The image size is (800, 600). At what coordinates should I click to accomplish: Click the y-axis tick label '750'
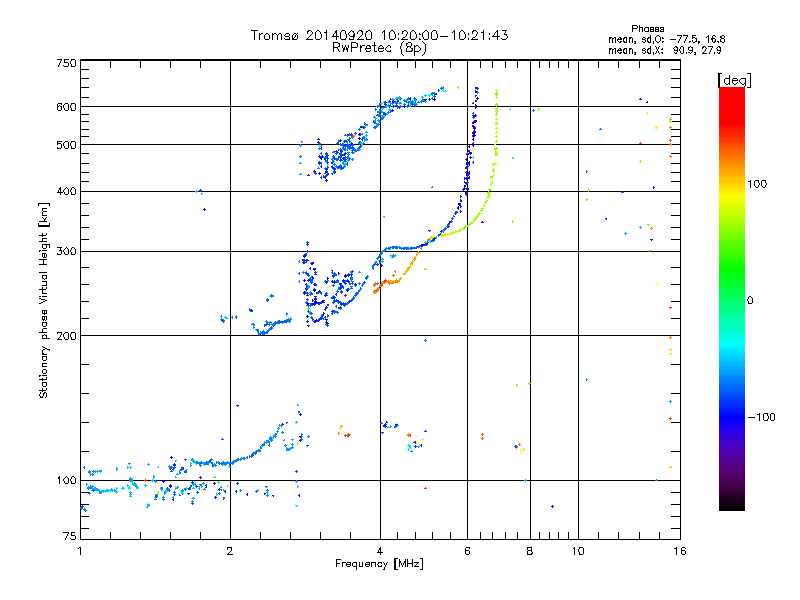(66, 63)
